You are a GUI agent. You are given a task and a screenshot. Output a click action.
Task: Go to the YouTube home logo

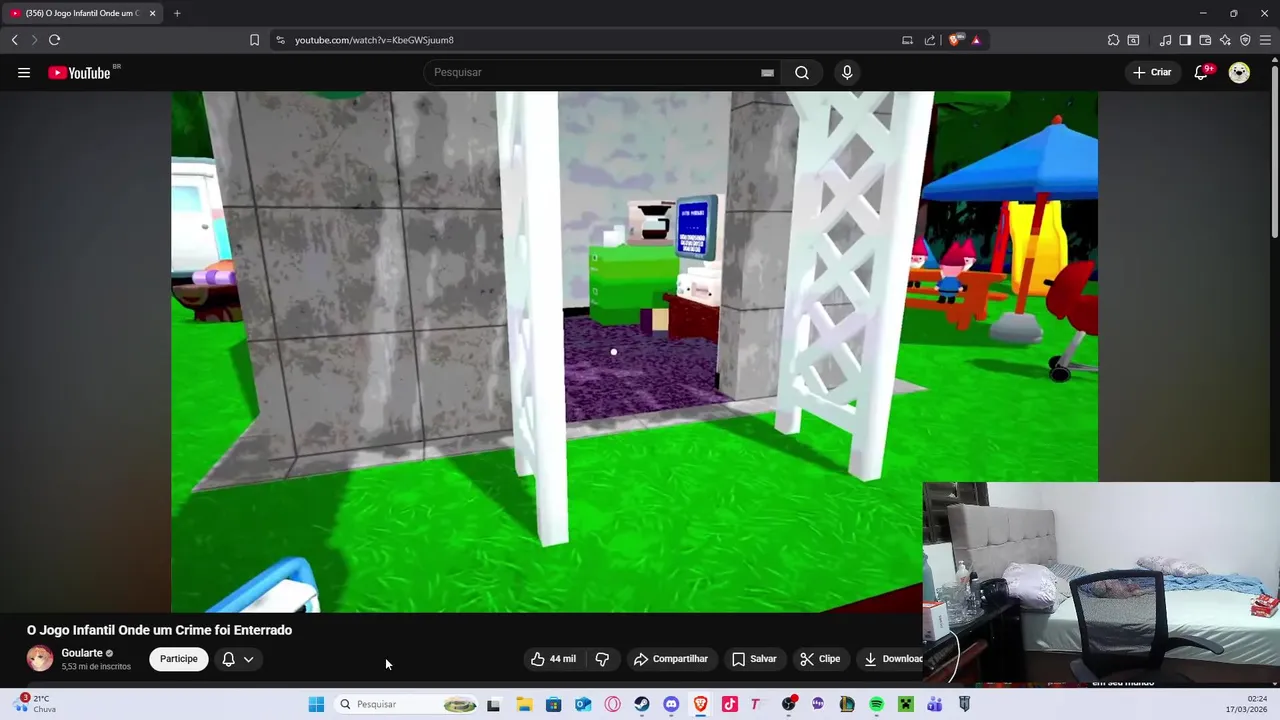[79, 72]
